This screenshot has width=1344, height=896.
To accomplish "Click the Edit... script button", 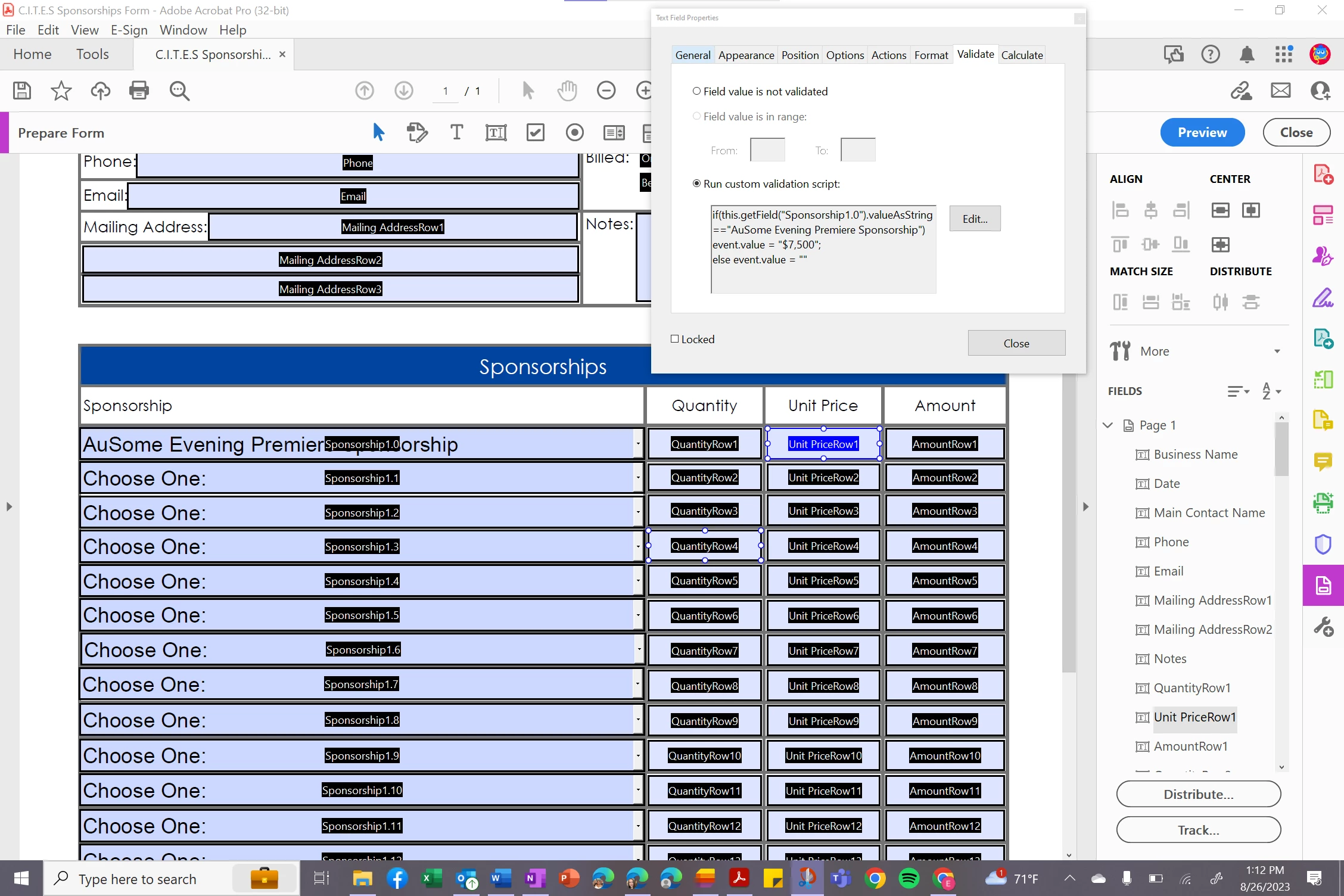I will [x=975, y=219].
